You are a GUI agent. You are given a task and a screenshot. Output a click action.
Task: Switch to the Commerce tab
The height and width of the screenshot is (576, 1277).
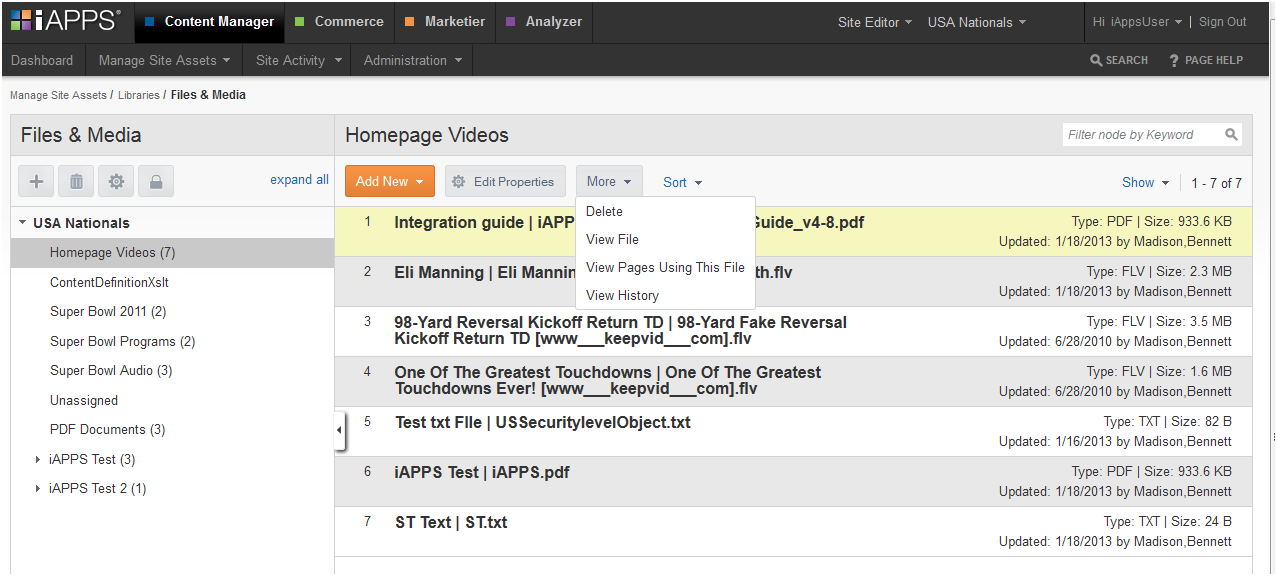339,21
